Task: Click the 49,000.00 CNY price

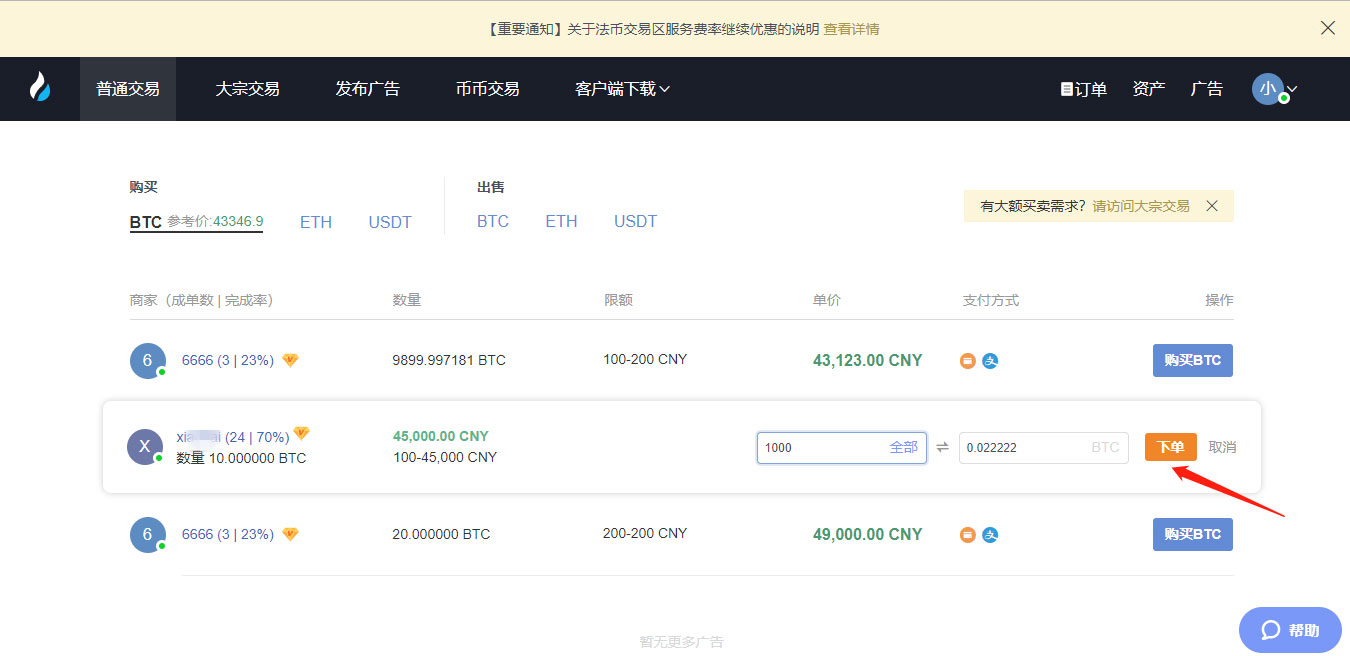Action: coord(868,534)
